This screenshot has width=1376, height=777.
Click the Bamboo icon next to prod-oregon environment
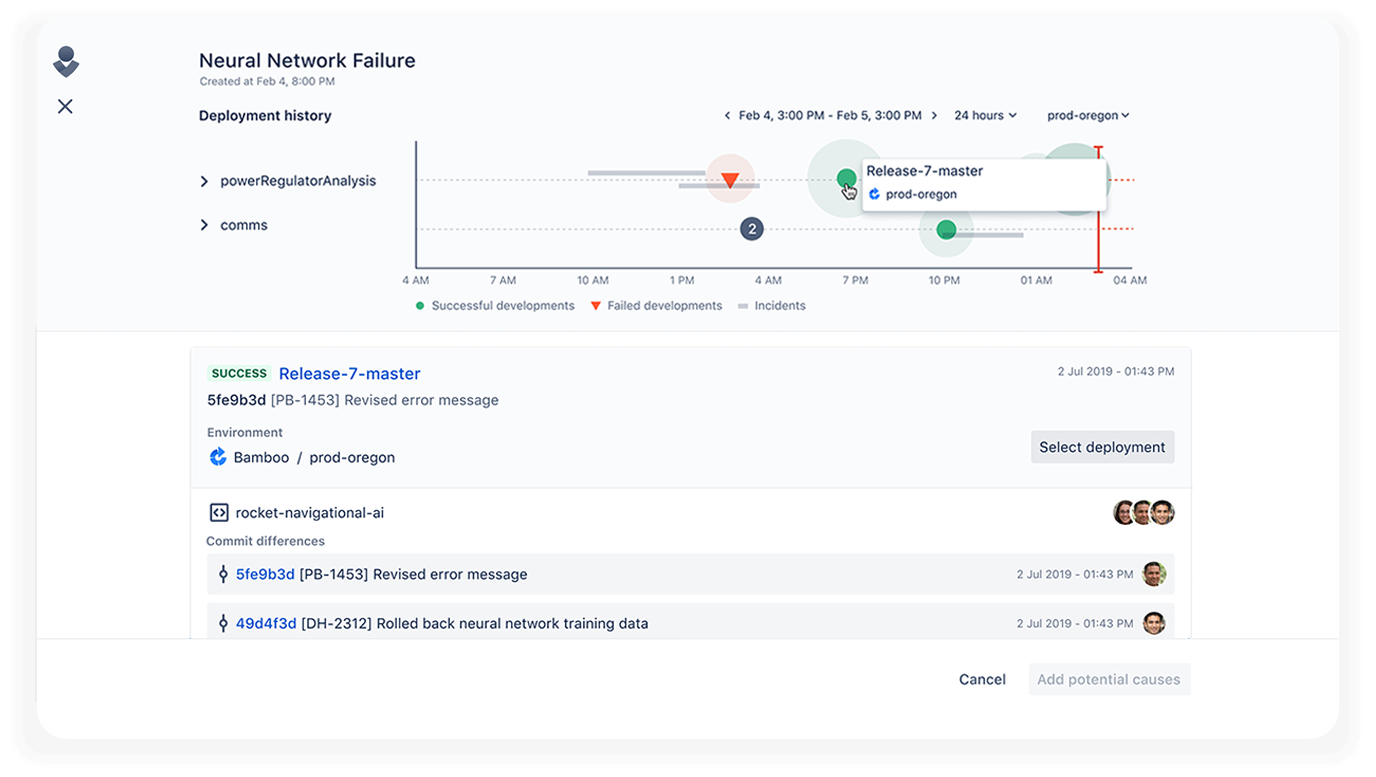pyautogui.click(x=218, y=457)
